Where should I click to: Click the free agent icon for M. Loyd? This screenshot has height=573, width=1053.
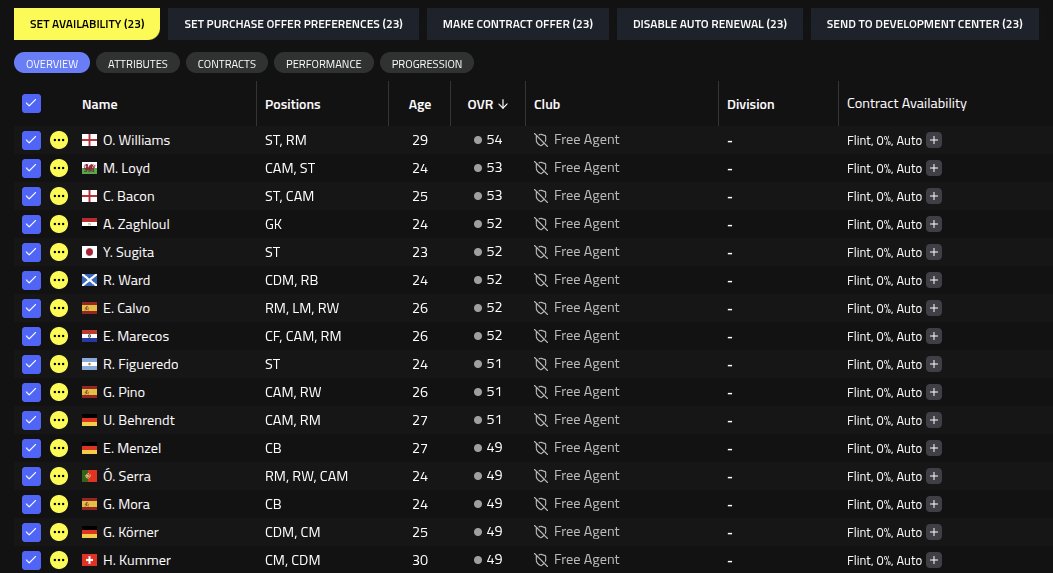(x=541, y=168)
